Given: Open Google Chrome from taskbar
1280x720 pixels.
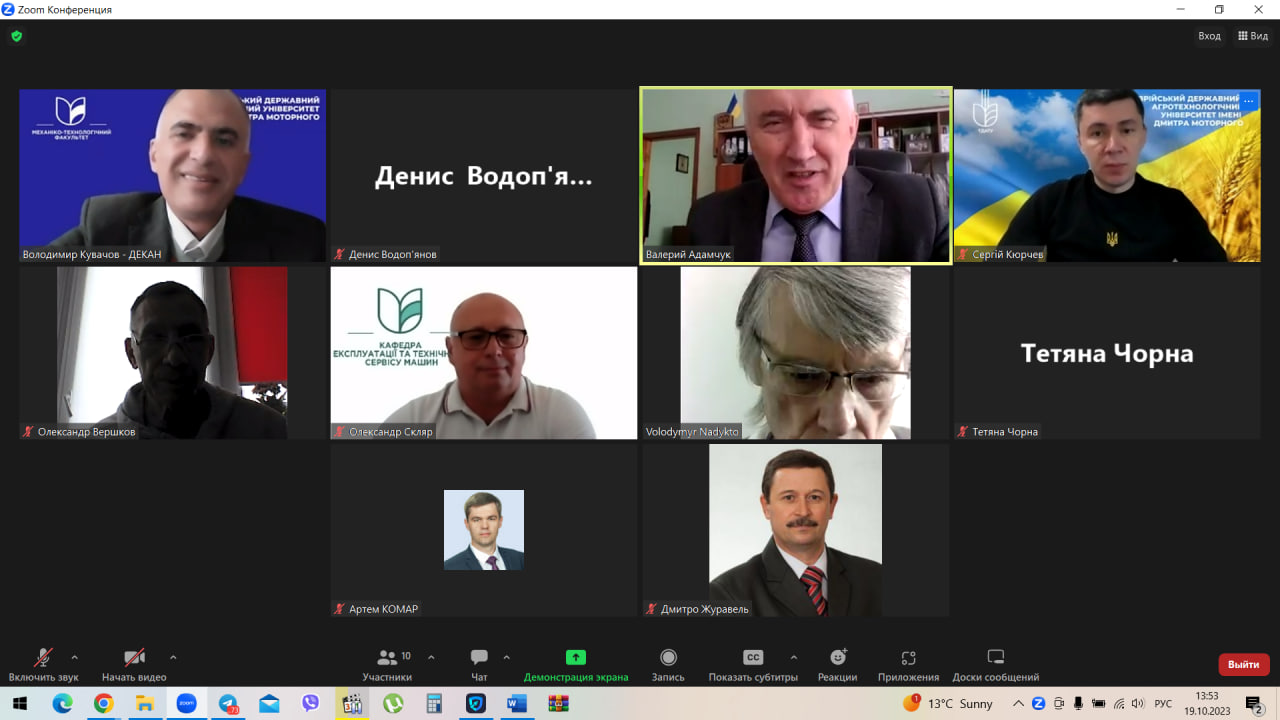Looking at the screenshot, I should (x=103, y=703).
